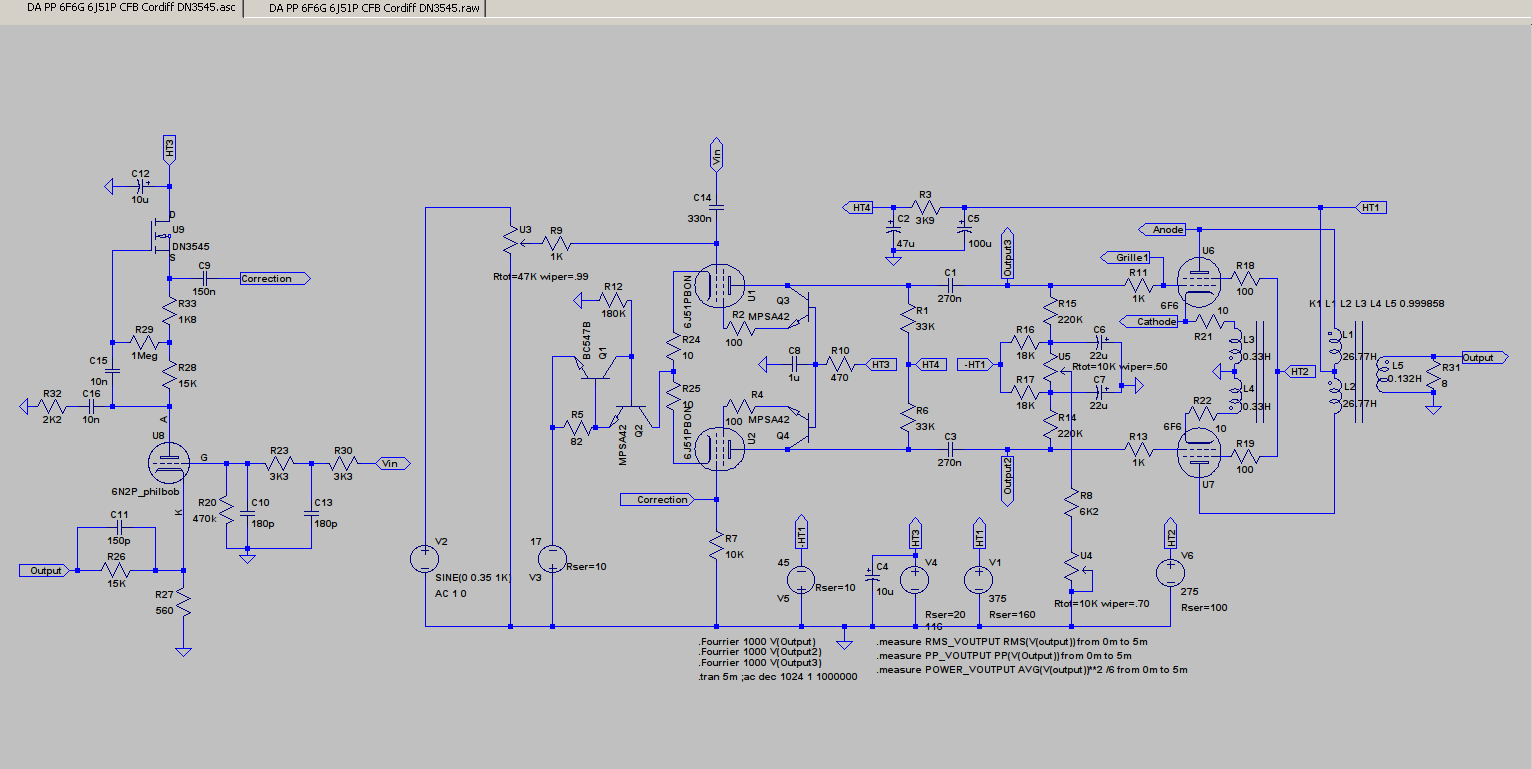Screen dimensions: 1532x769
Task: Click the 'K1 L1 L2 L3 L4 L5 0.999858' coupling text
Action: (1376, 303)
